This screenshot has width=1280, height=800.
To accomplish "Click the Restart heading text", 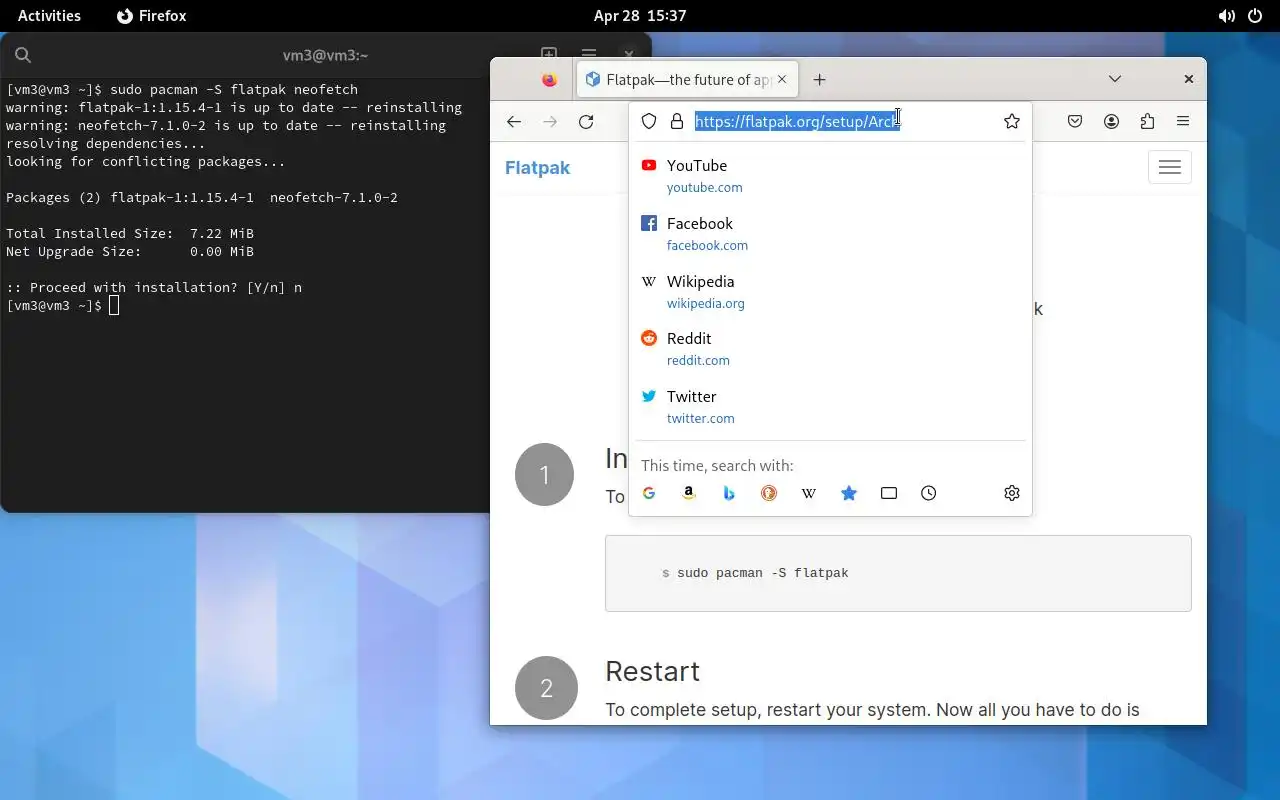I will point(652,671).
